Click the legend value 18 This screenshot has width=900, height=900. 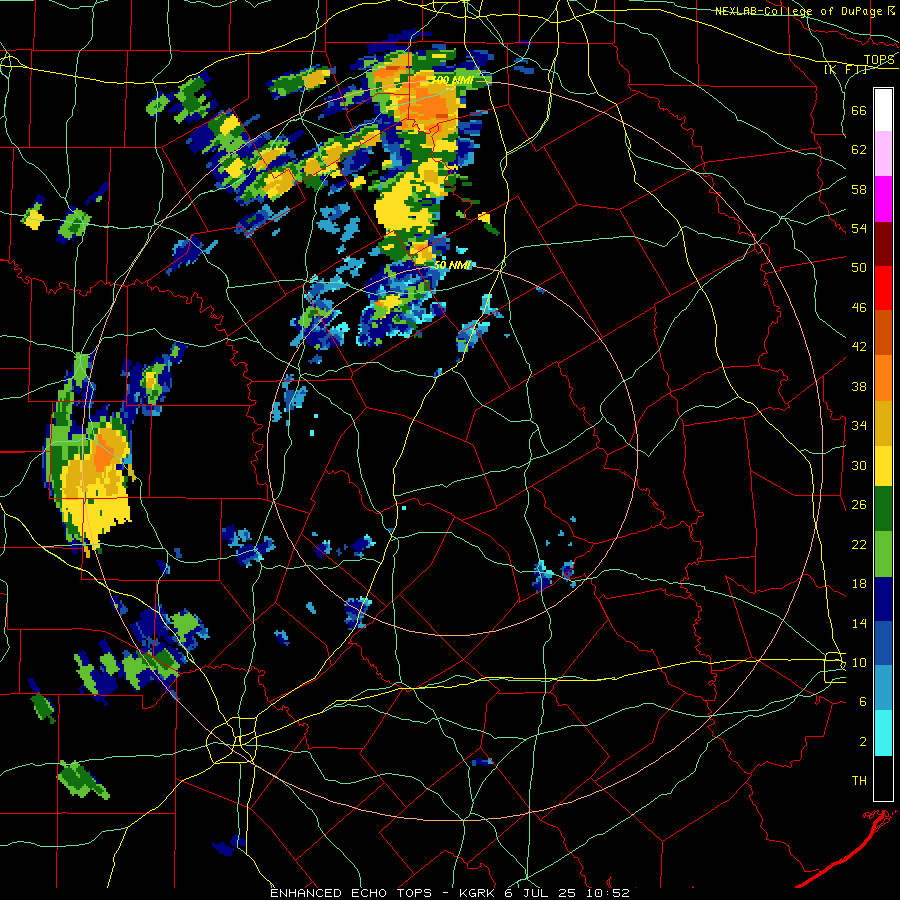point(859,584)
